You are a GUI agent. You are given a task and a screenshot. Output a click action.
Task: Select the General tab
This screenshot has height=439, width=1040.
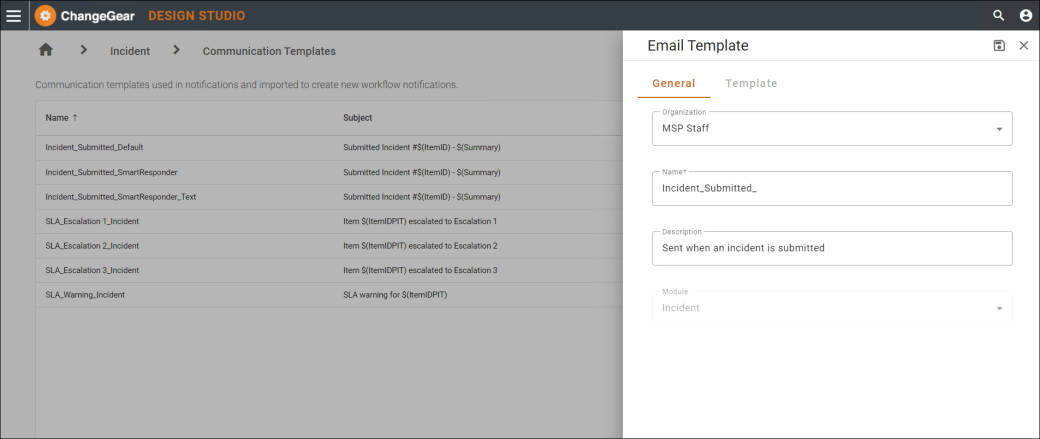click(673, 84)
